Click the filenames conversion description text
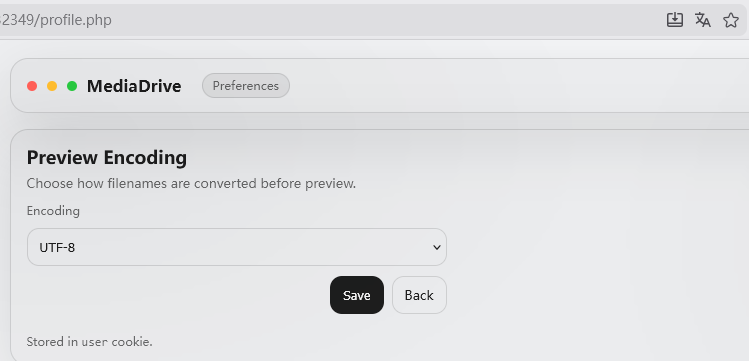749x361 pixels. pyautogui.click(x=191, y=183)
